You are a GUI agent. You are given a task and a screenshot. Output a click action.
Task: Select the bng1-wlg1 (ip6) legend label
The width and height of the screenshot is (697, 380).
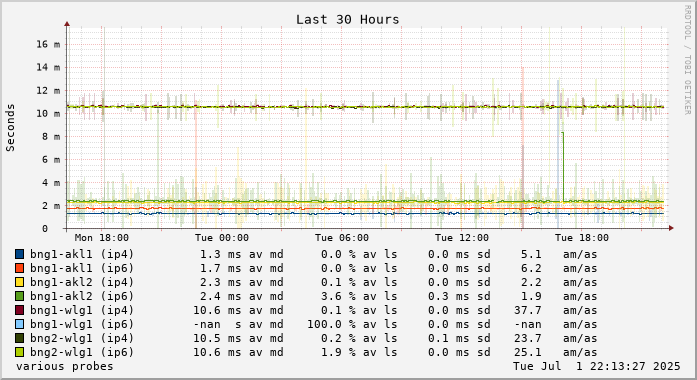82,324
